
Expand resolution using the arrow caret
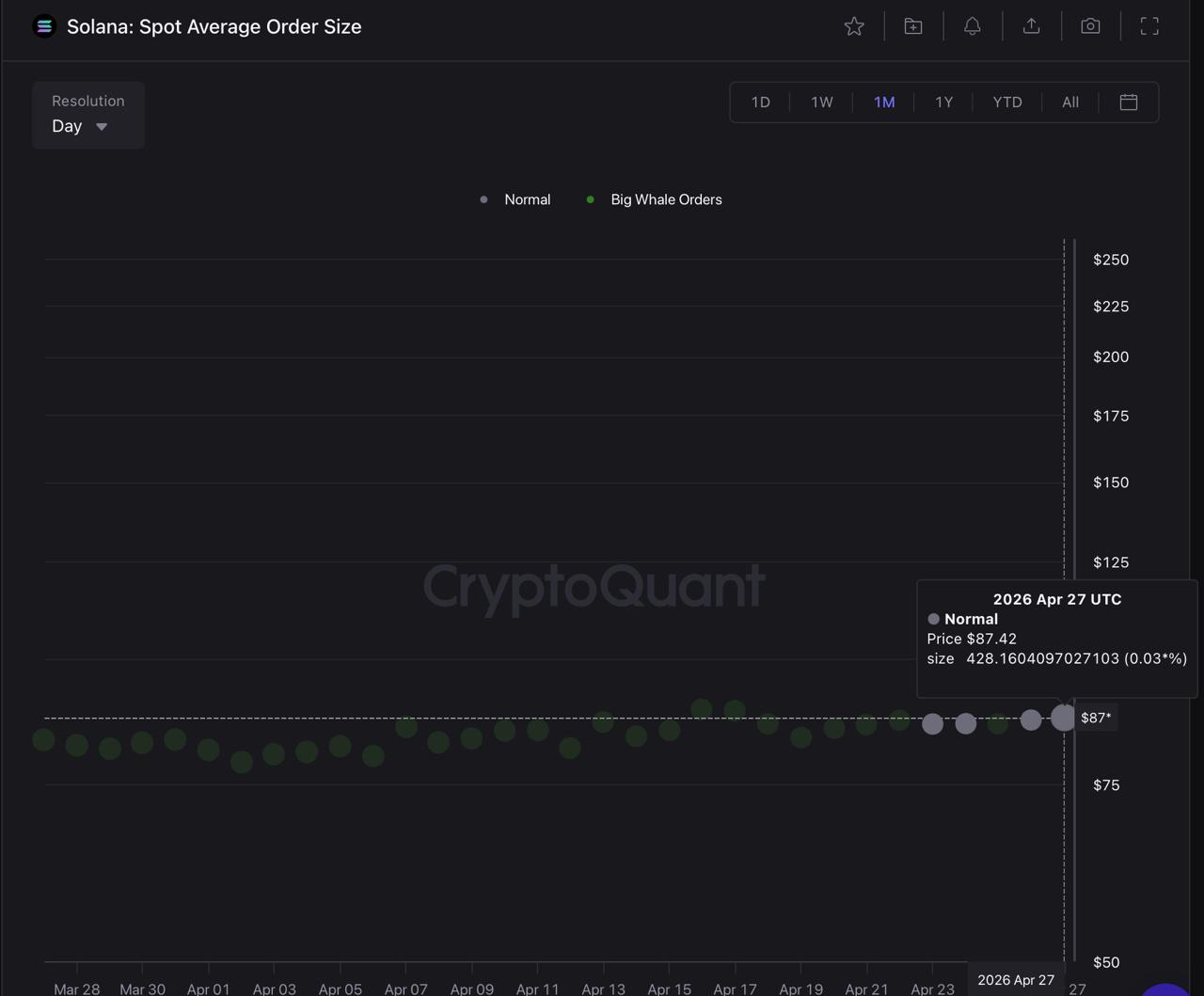tap(102, 127)
